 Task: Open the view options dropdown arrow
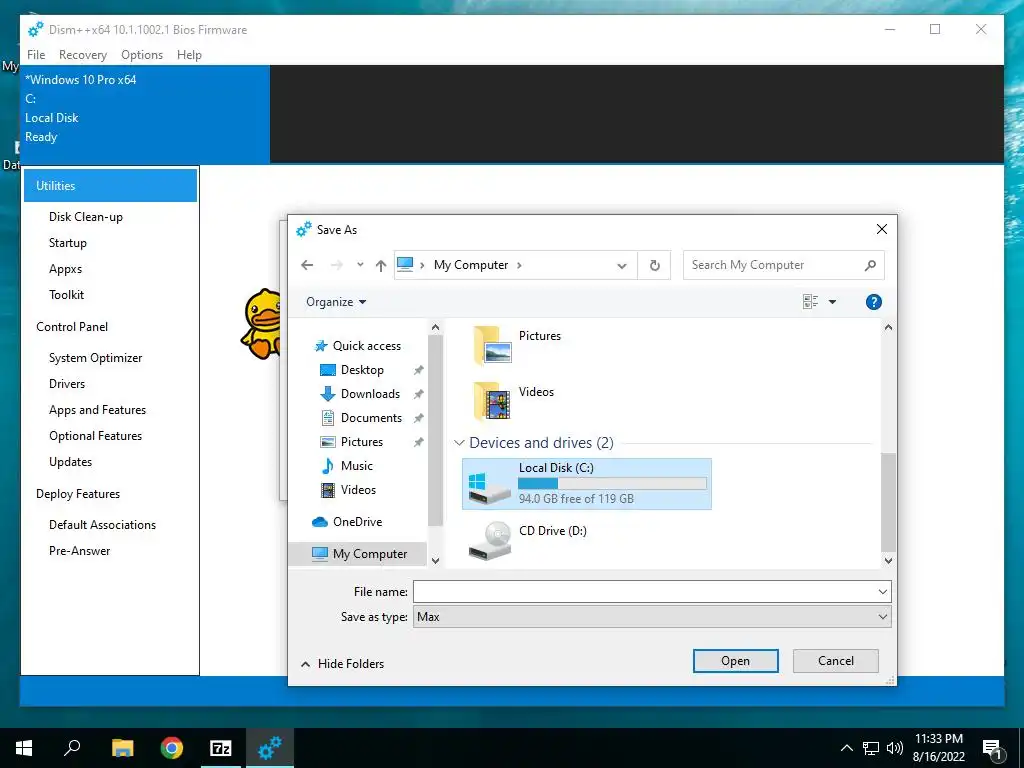click(832, 302)
